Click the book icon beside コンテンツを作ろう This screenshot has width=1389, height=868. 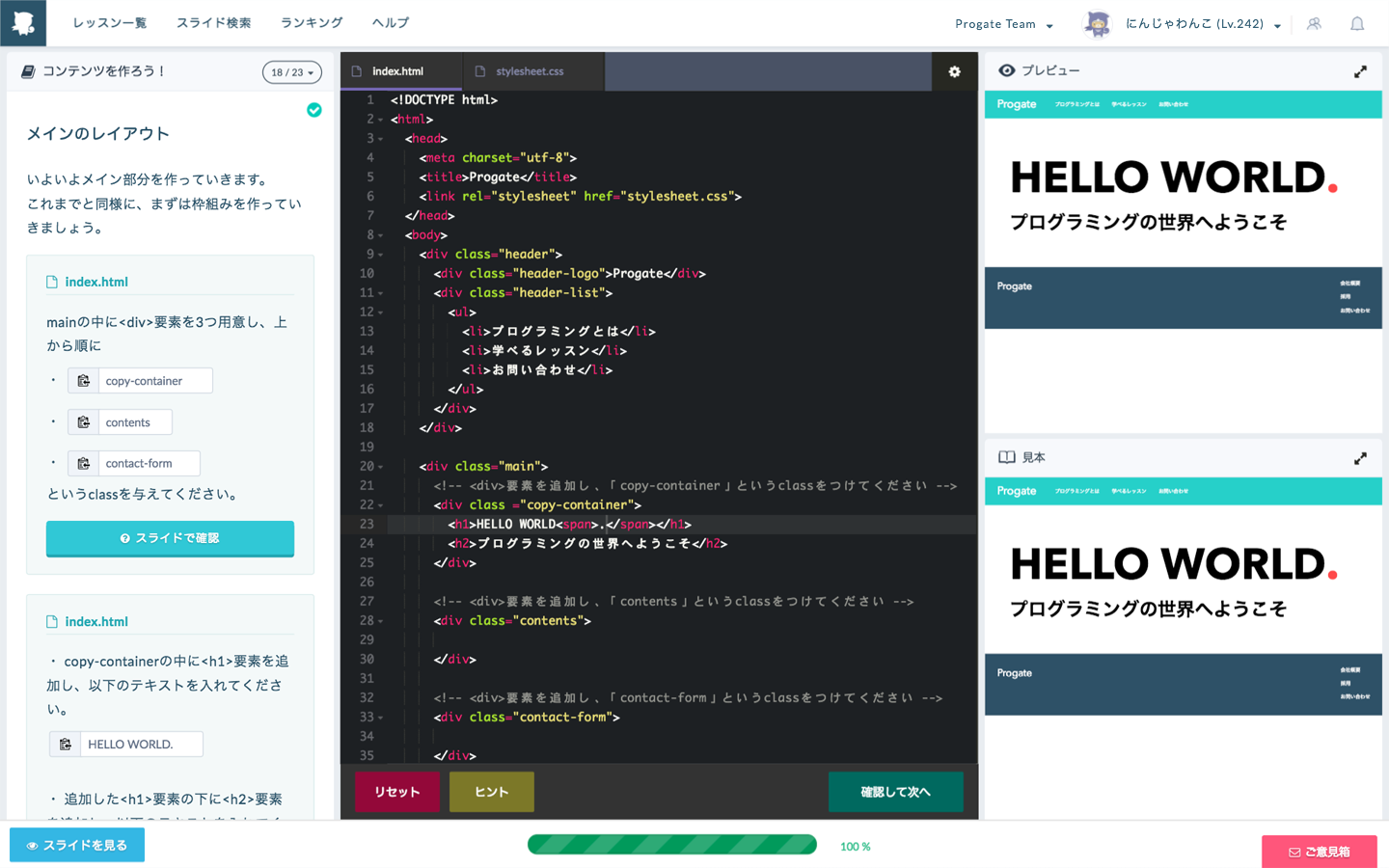pos(28,71)
